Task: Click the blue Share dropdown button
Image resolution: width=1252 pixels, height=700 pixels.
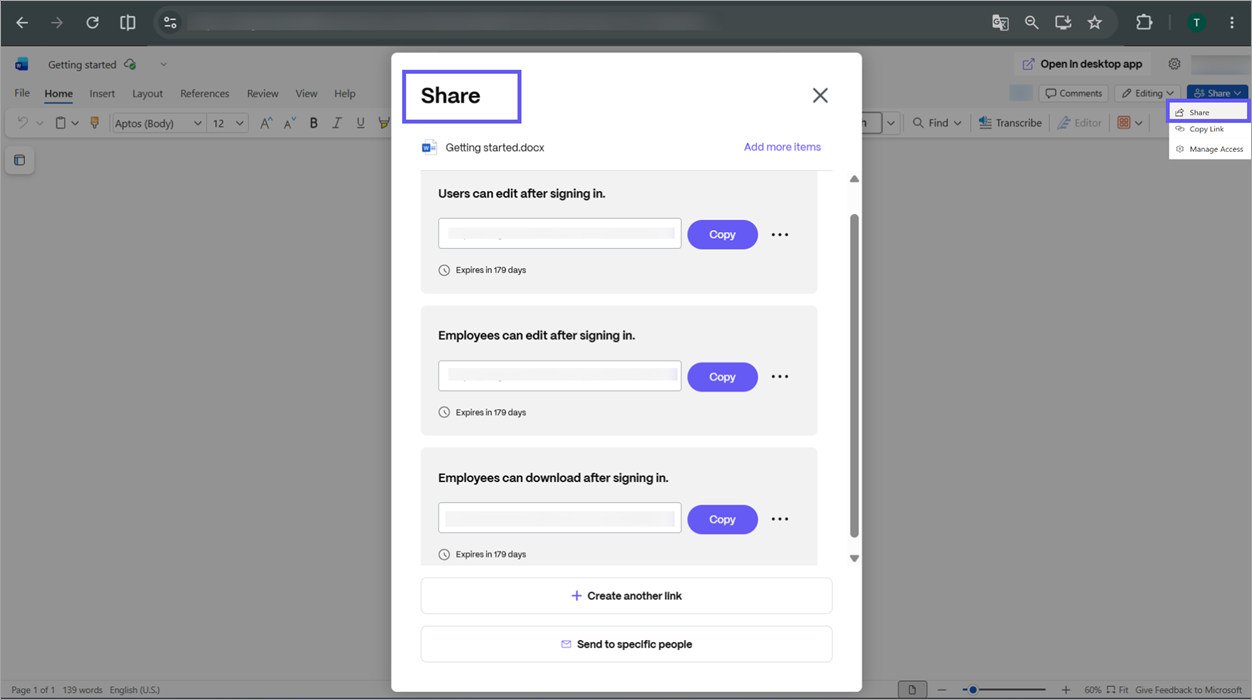Action: click(1217, 93)
